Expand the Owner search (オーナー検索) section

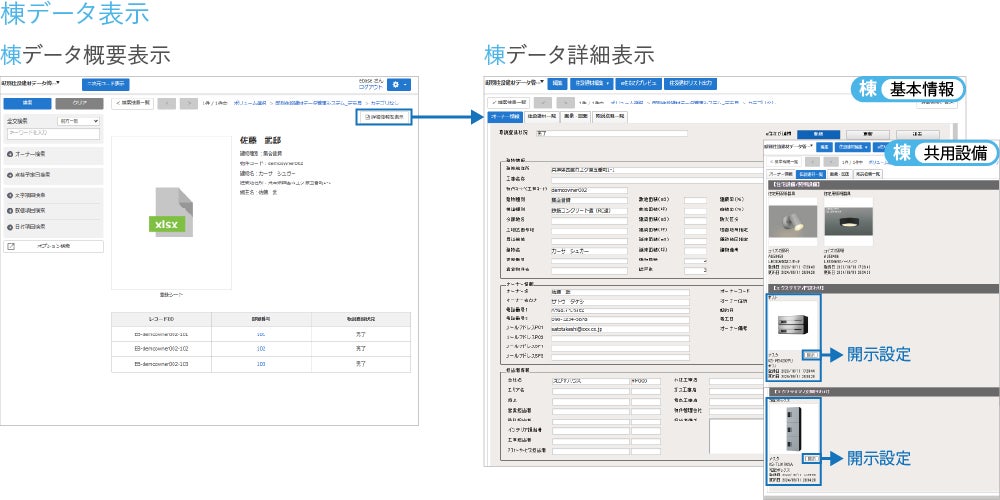coord(54,155)
